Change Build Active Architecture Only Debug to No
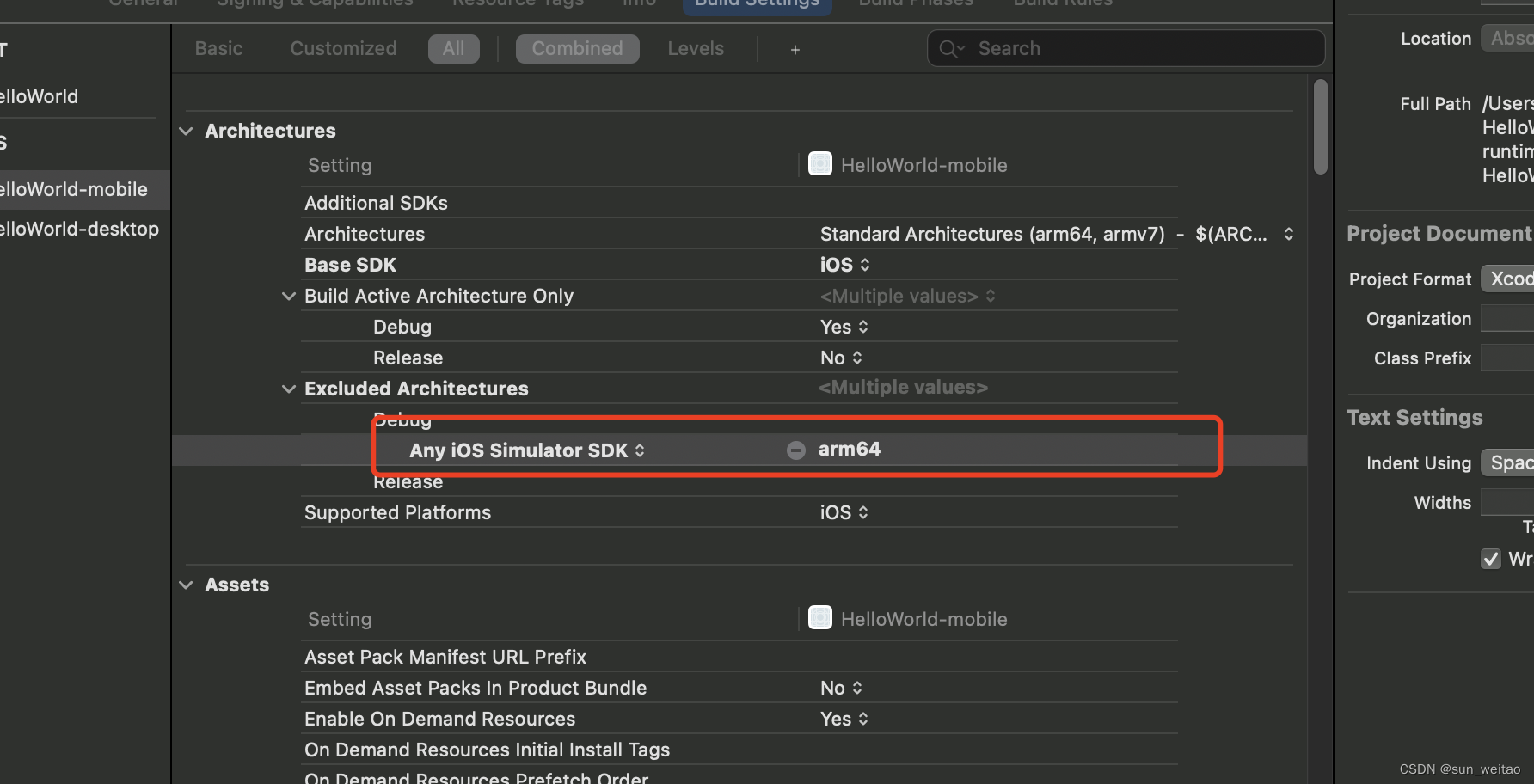This screenshot has height=784, width=1534. [x=844, y=327]
